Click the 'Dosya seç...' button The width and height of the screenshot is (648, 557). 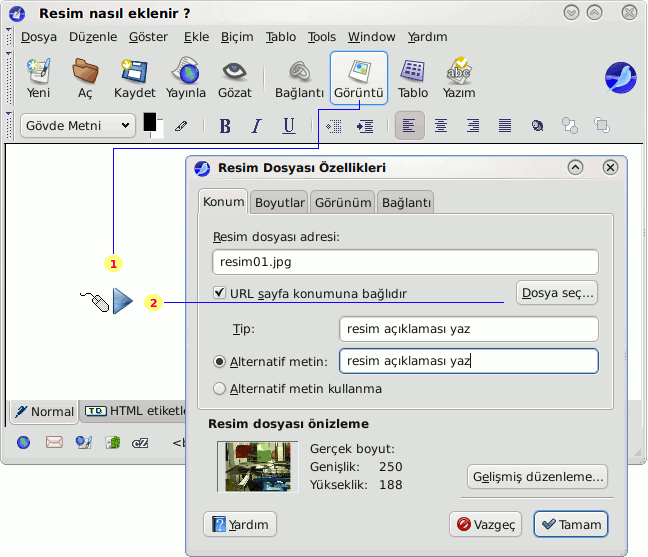[557, 293]
